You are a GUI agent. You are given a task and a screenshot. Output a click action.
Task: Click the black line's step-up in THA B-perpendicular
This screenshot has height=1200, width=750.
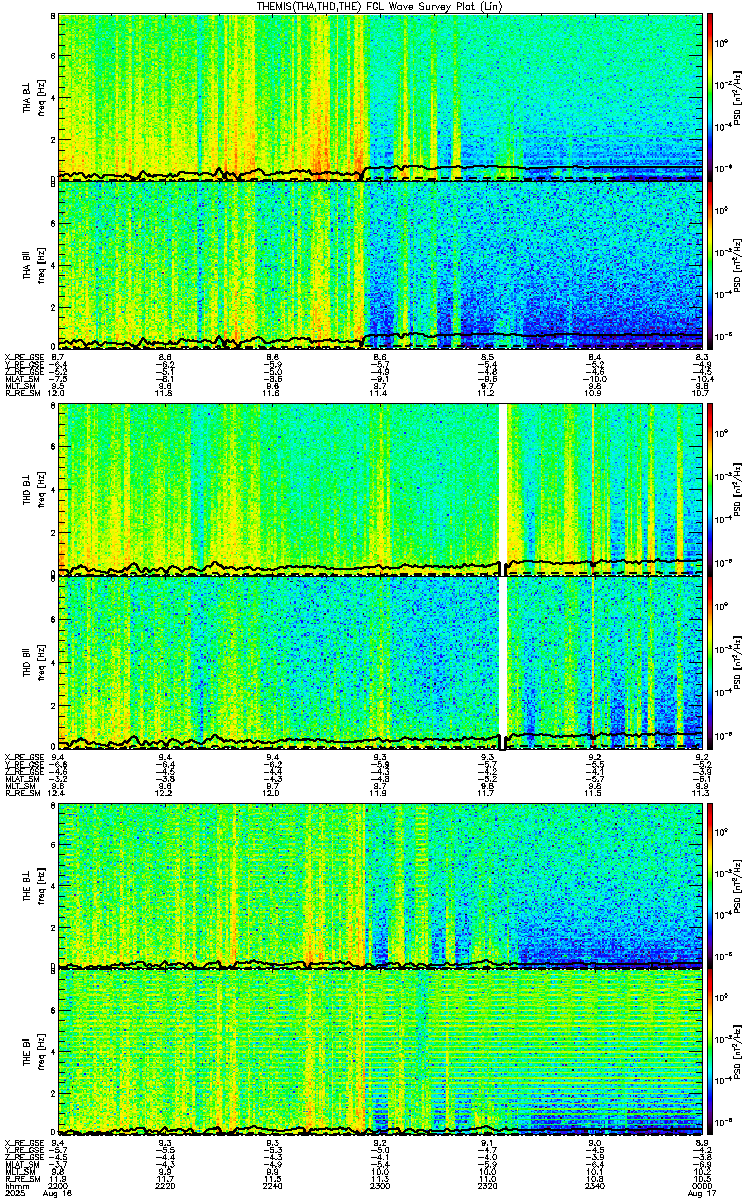(363, 171)
